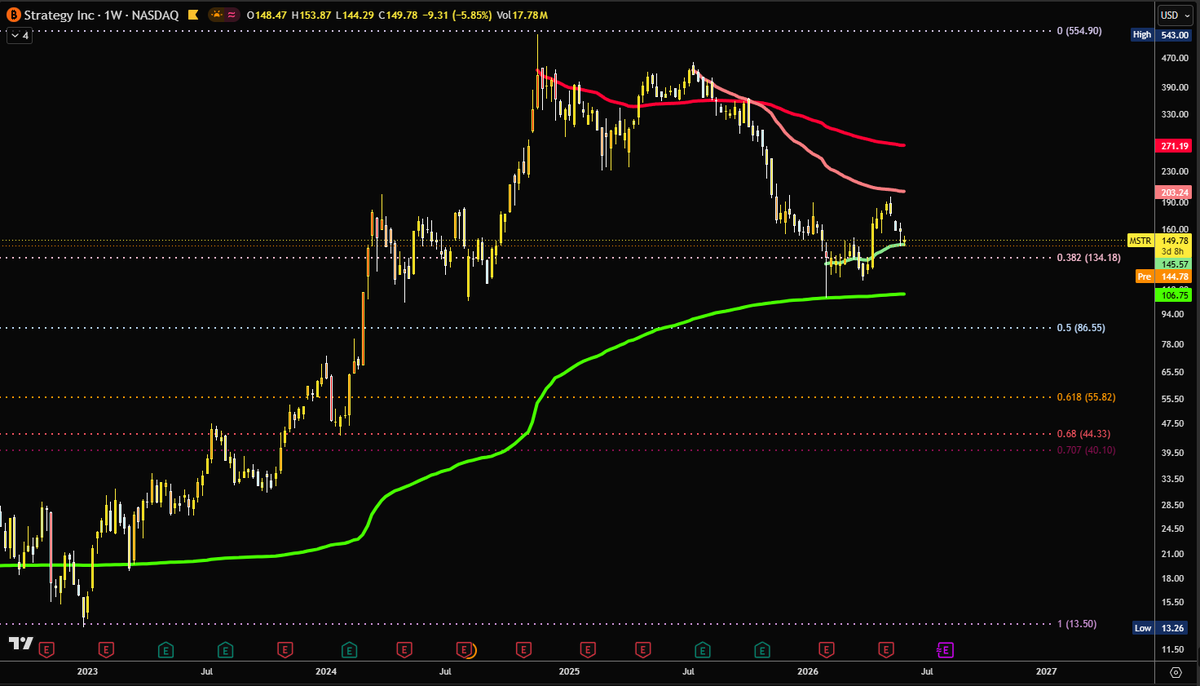Viewport: 1200px width, 686px height.
Task: Open the USD currency dropdown
Action: point(1177,15)
